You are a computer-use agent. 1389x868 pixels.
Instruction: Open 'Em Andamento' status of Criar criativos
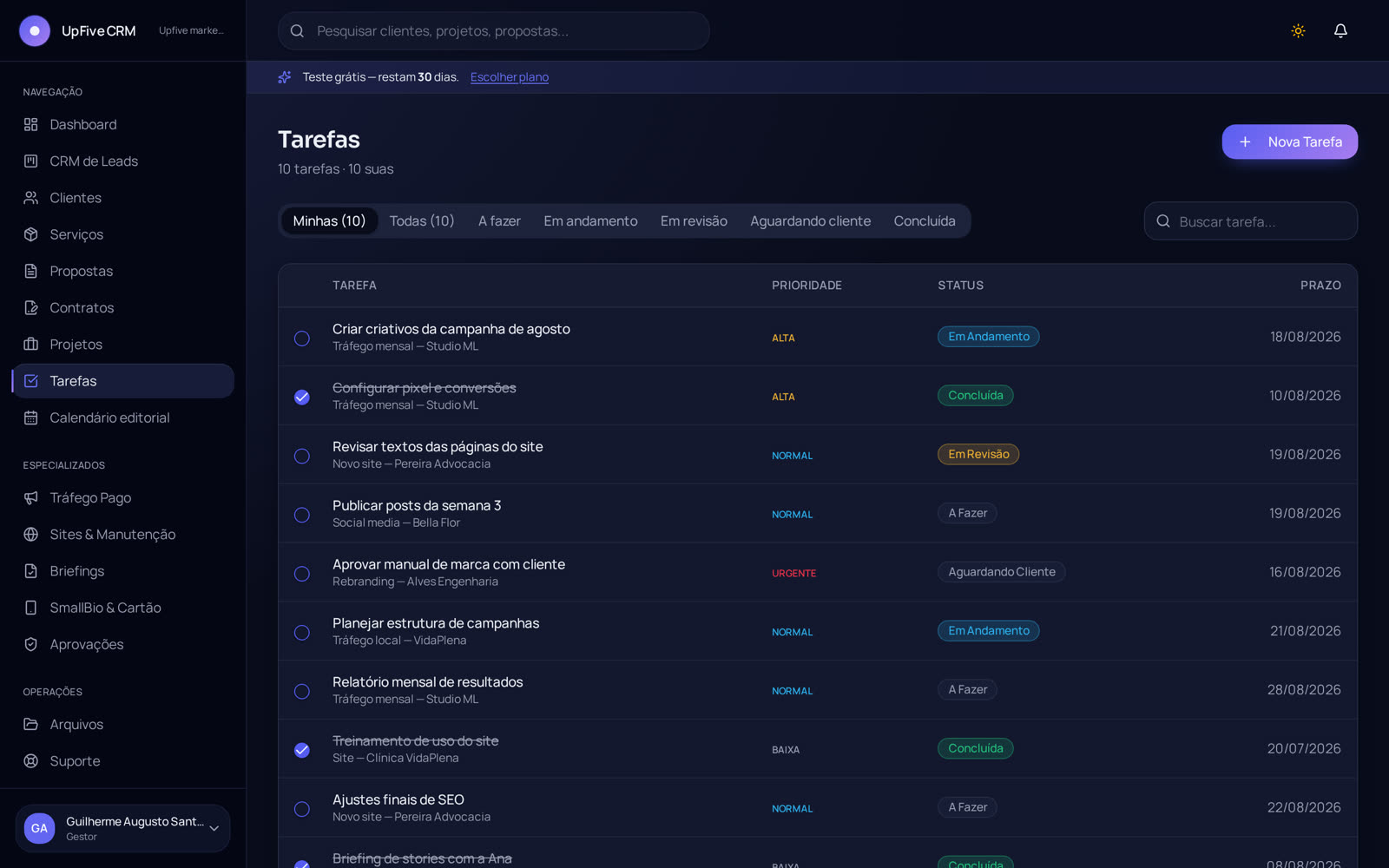point(988,337)
